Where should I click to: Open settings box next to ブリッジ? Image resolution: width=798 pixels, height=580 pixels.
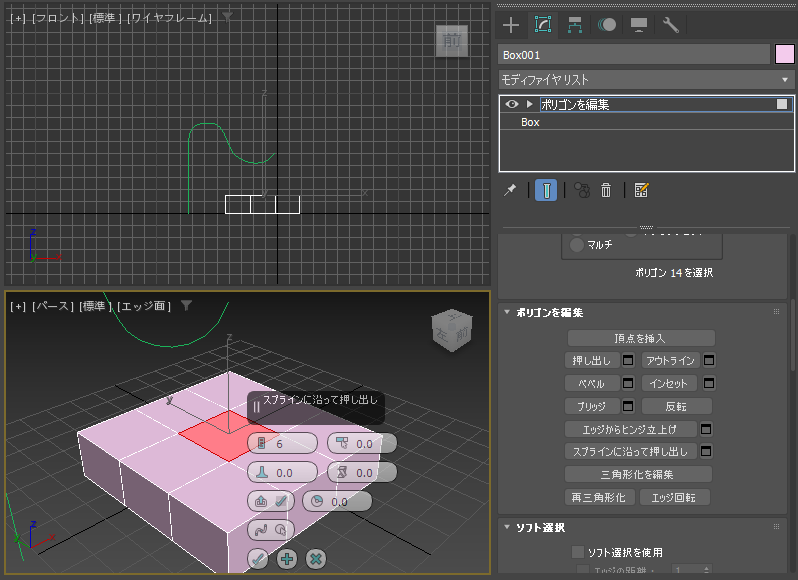628,406
